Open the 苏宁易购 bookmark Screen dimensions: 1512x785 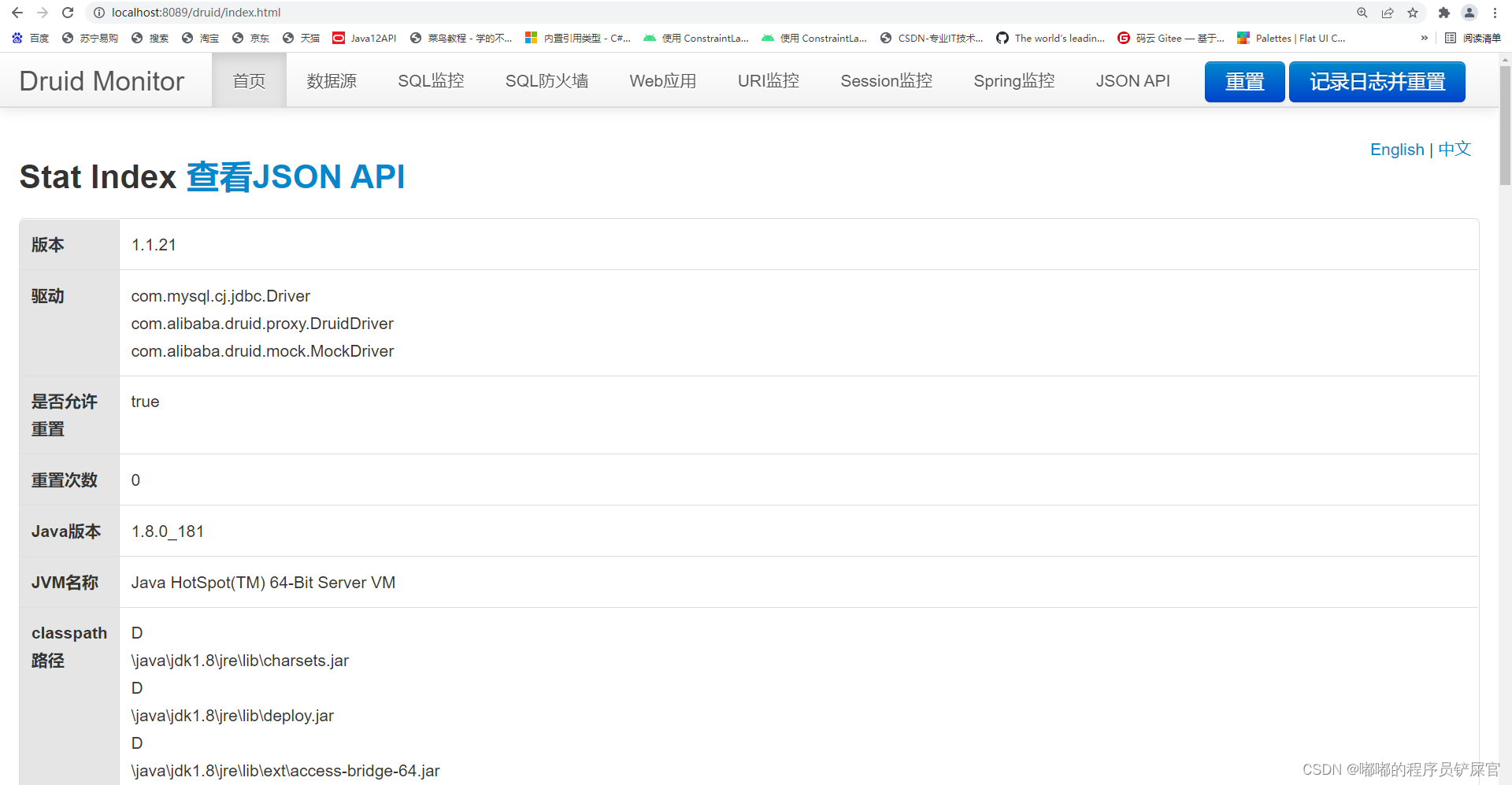click(x=90, y=38)
